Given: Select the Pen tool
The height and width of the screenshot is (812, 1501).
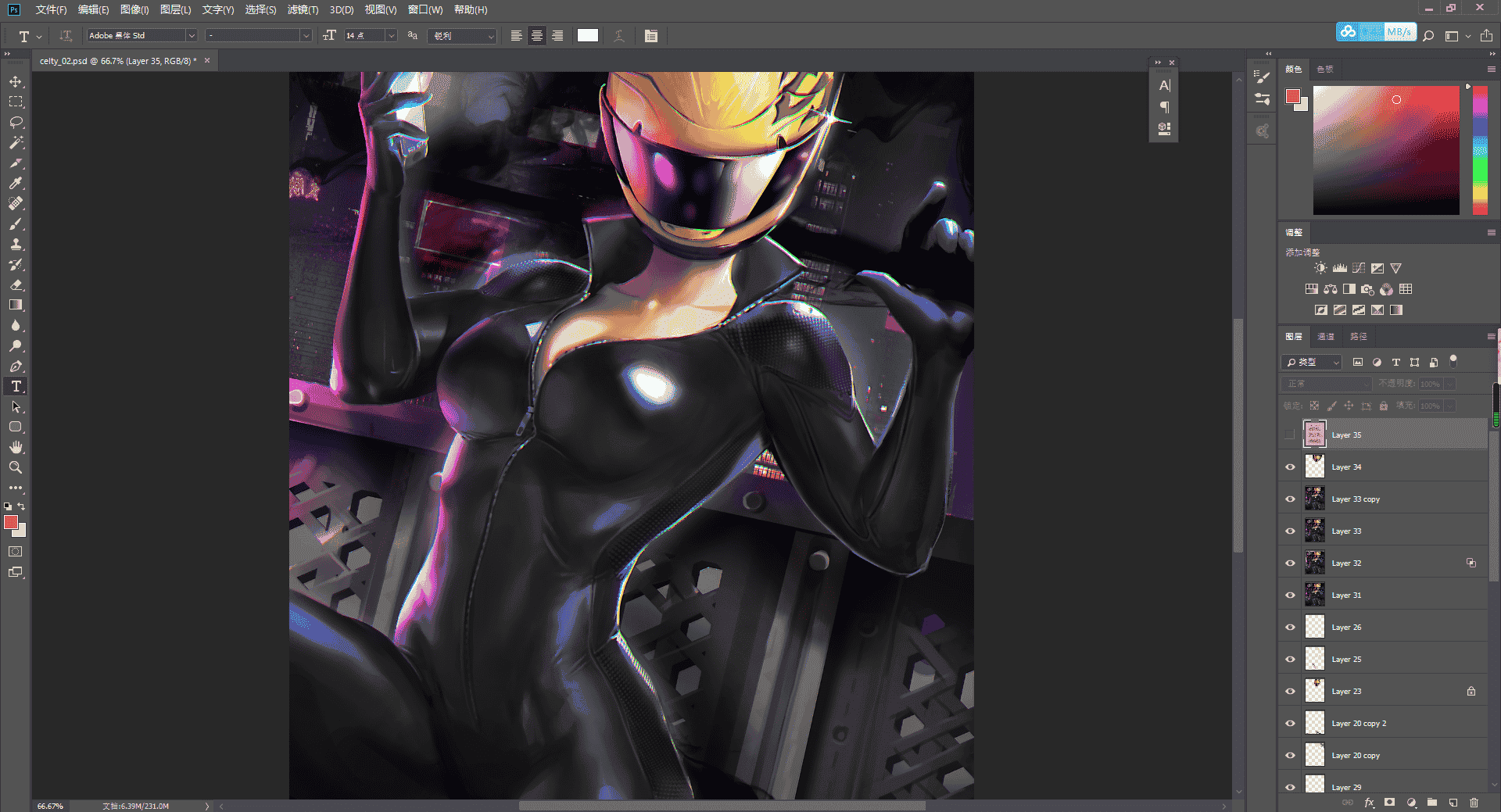Looking at the screenshot, I should 16,366.
